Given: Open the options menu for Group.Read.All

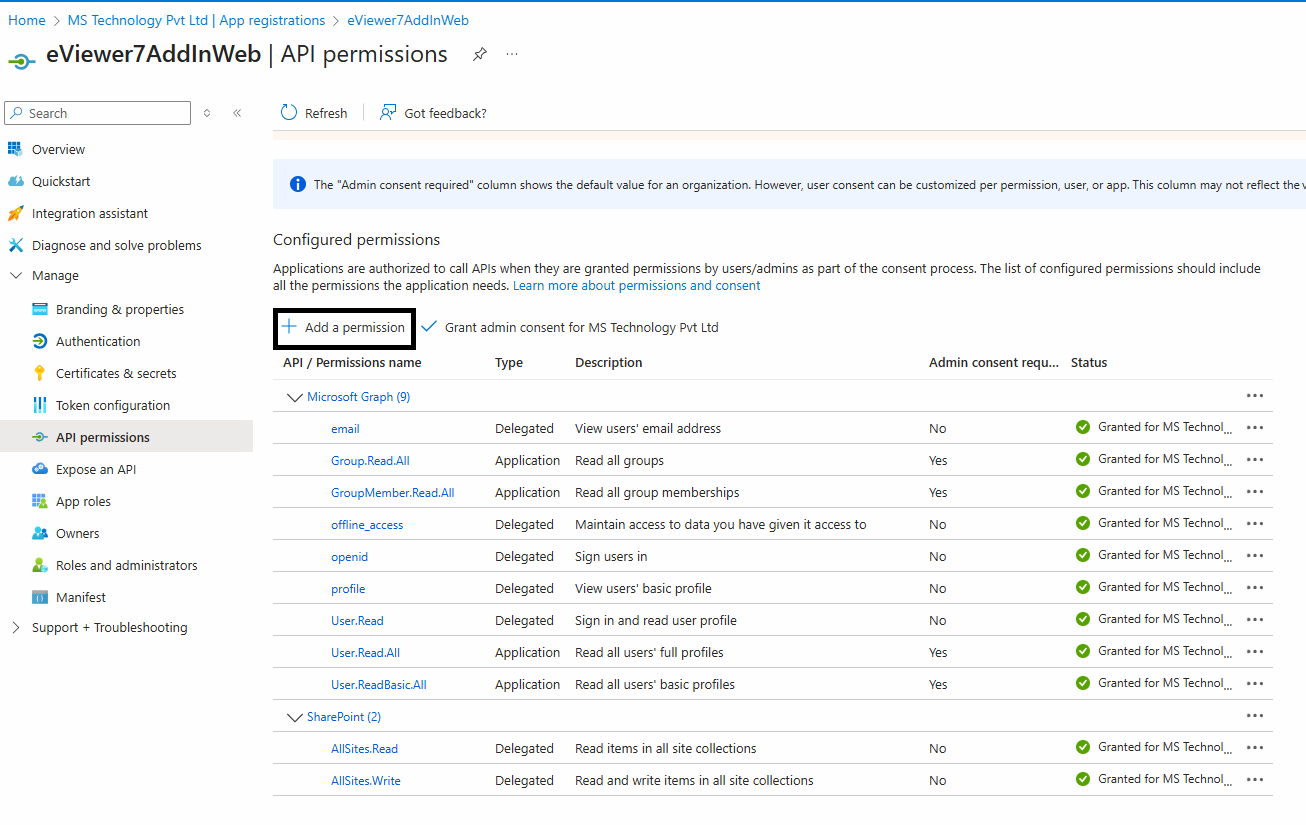Looking at the screenshot, I should (x=1255, y=459).
